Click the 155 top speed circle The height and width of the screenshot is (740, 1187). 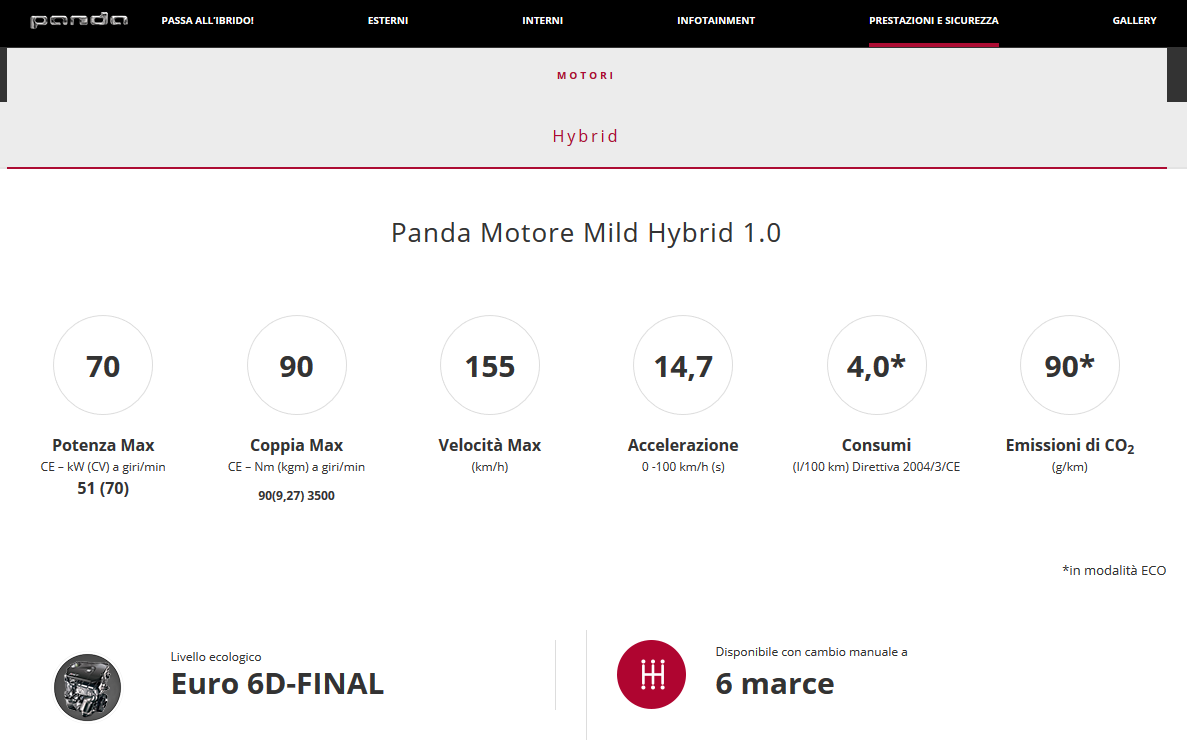point(490,365)
